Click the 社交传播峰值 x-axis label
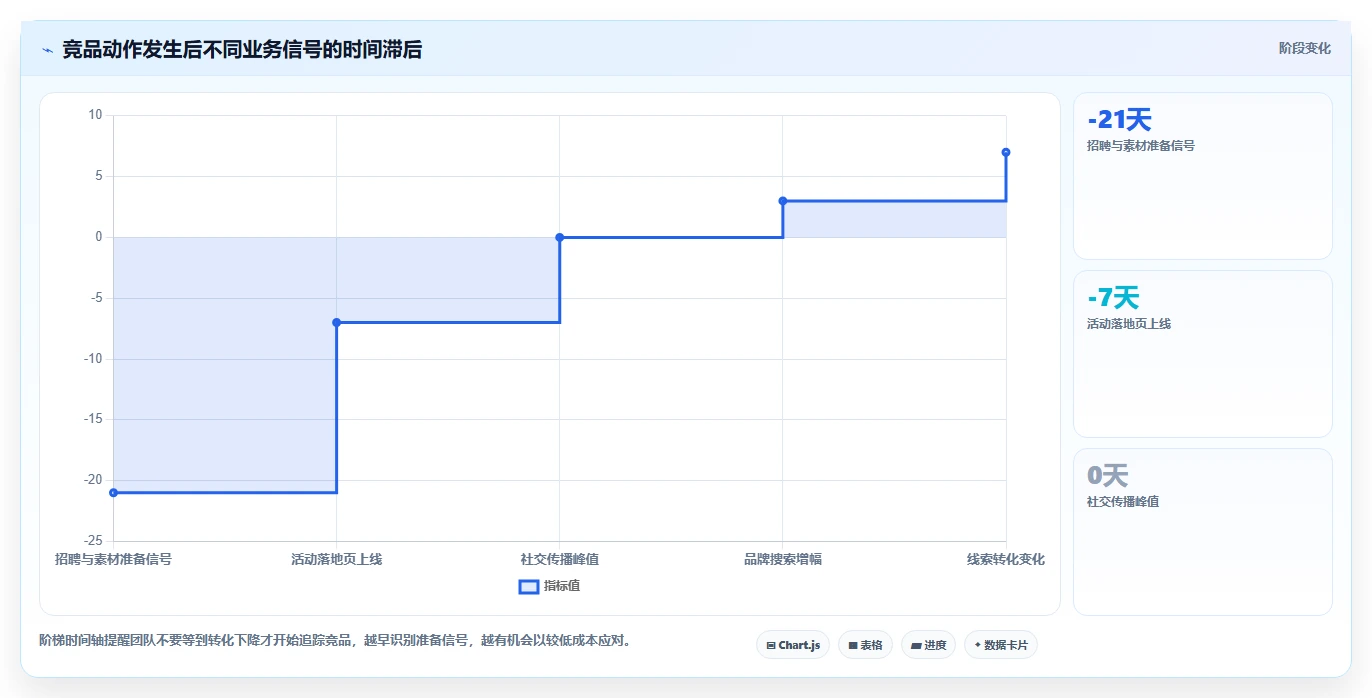1372x698 pixels. coord(559,559)
